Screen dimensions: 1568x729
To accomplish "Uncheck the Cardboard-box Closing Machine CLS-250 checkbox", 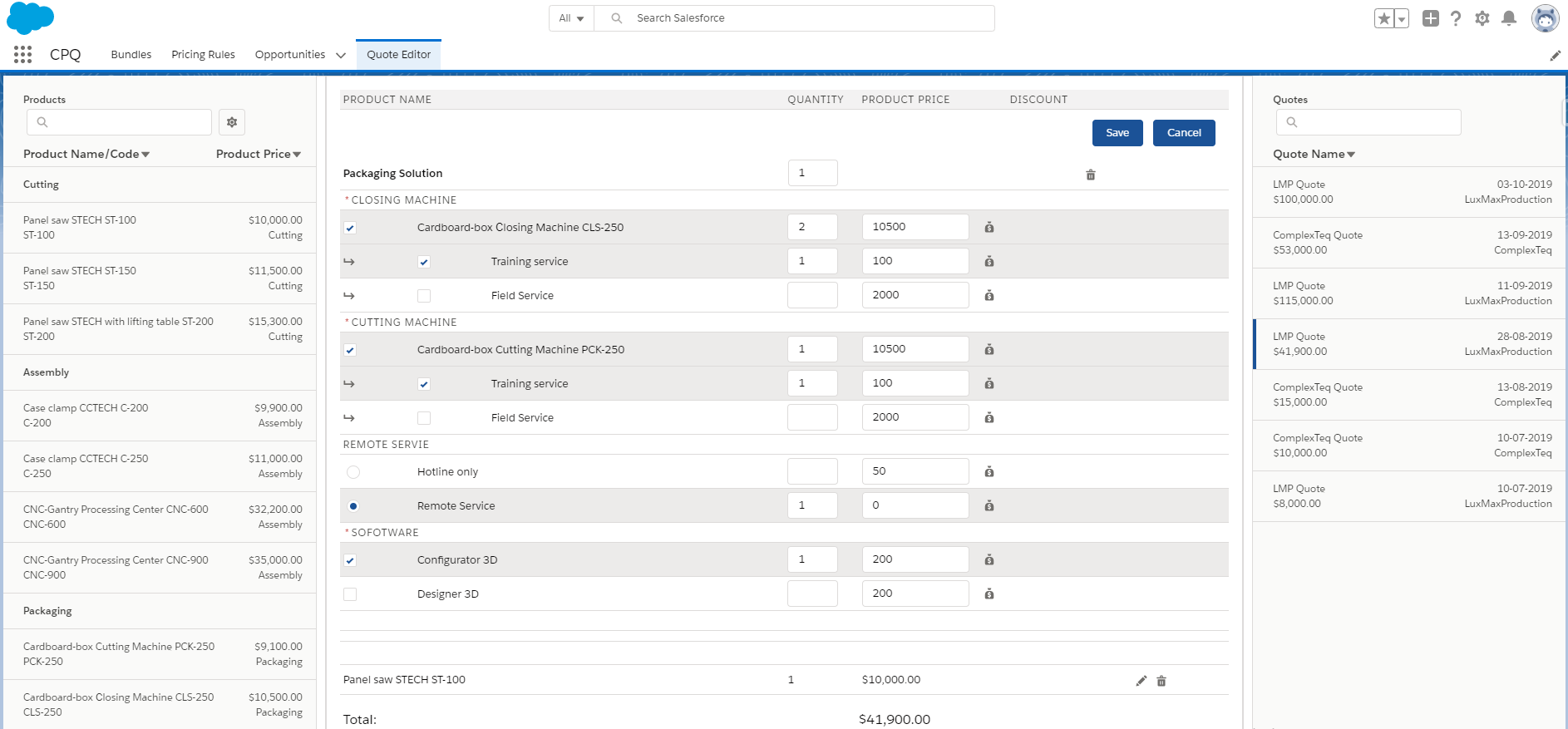I will [350, 228].
